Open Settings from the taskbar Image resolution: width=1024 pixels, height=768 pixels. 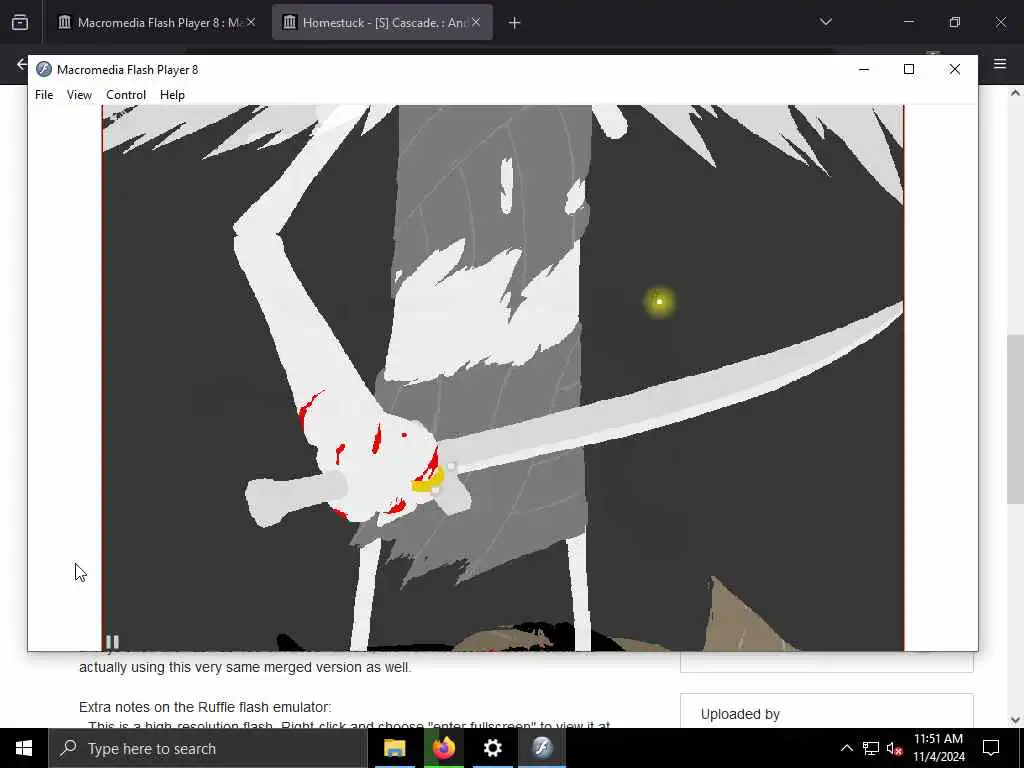pos(492,748)
